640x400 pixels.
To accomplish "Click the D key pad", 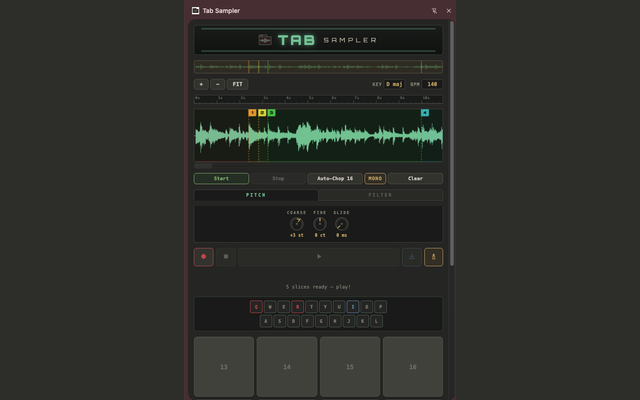I will click(x=293, y=321).
